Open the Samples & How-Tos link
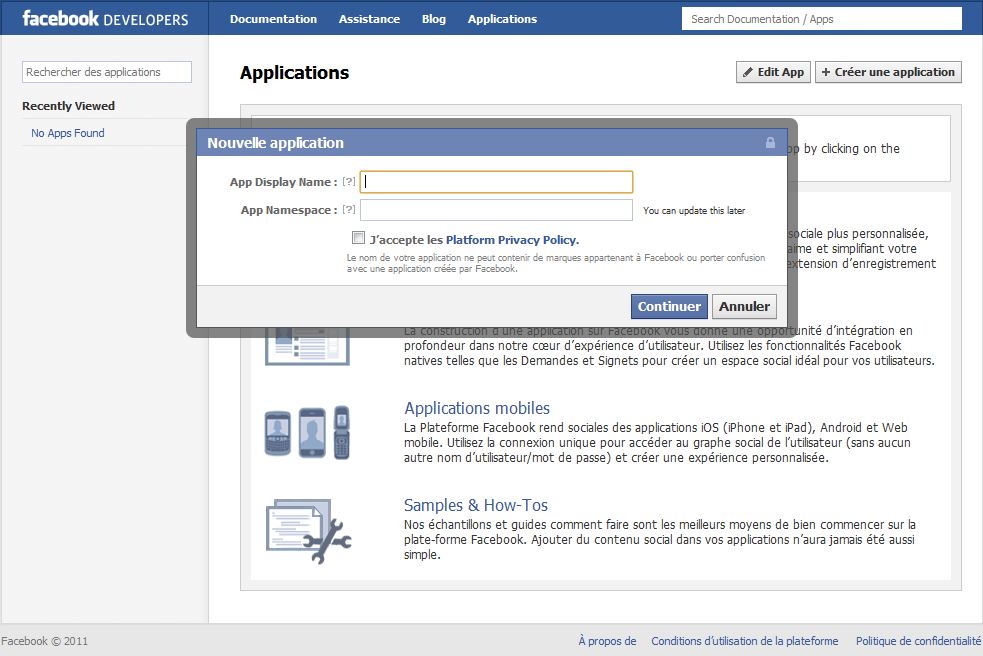Image resolution: width=983 pixels, height=656 pixels. [476, 505]
